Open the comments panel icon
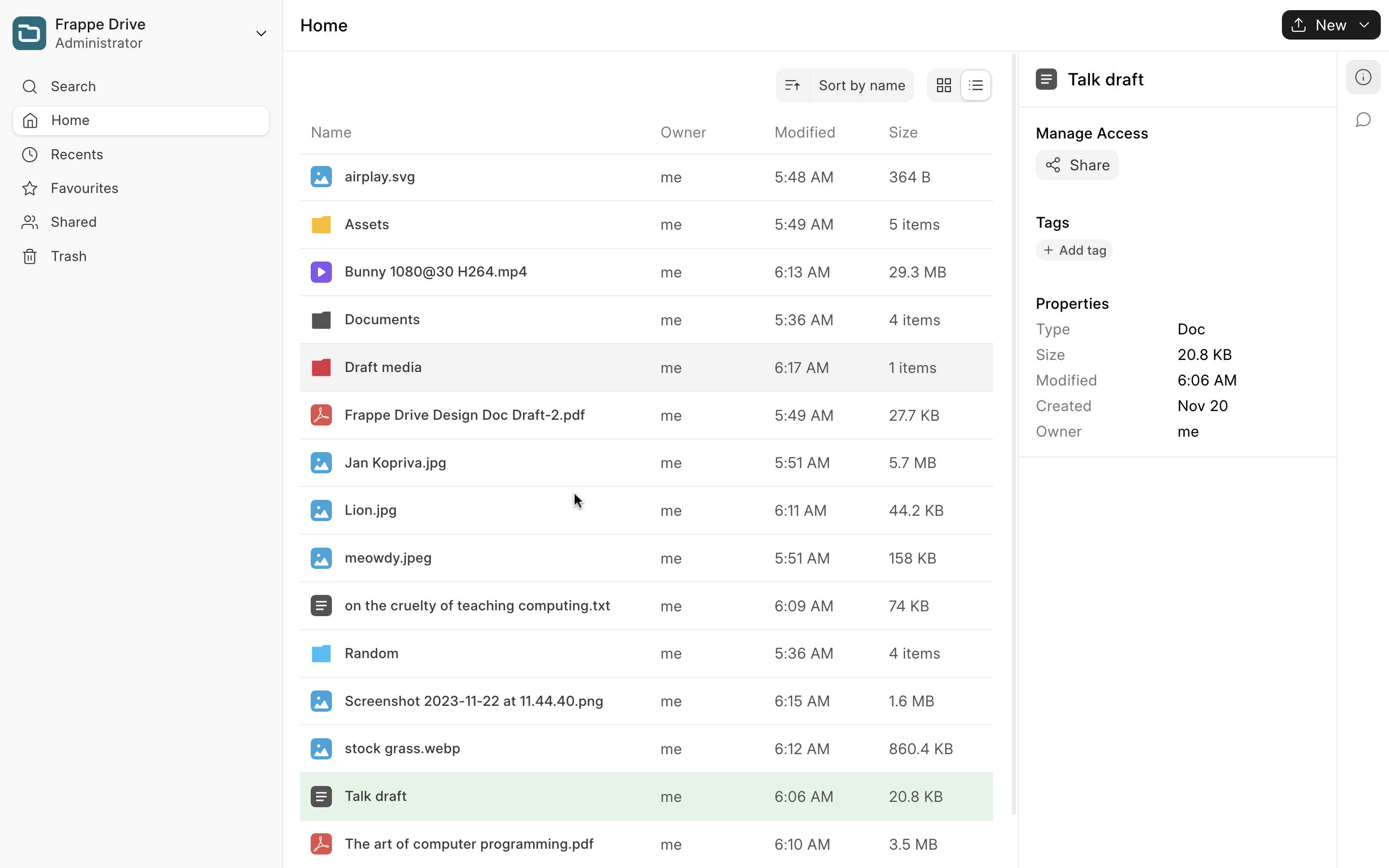This screenshot has width=1389, height=868. point(1362,120)
